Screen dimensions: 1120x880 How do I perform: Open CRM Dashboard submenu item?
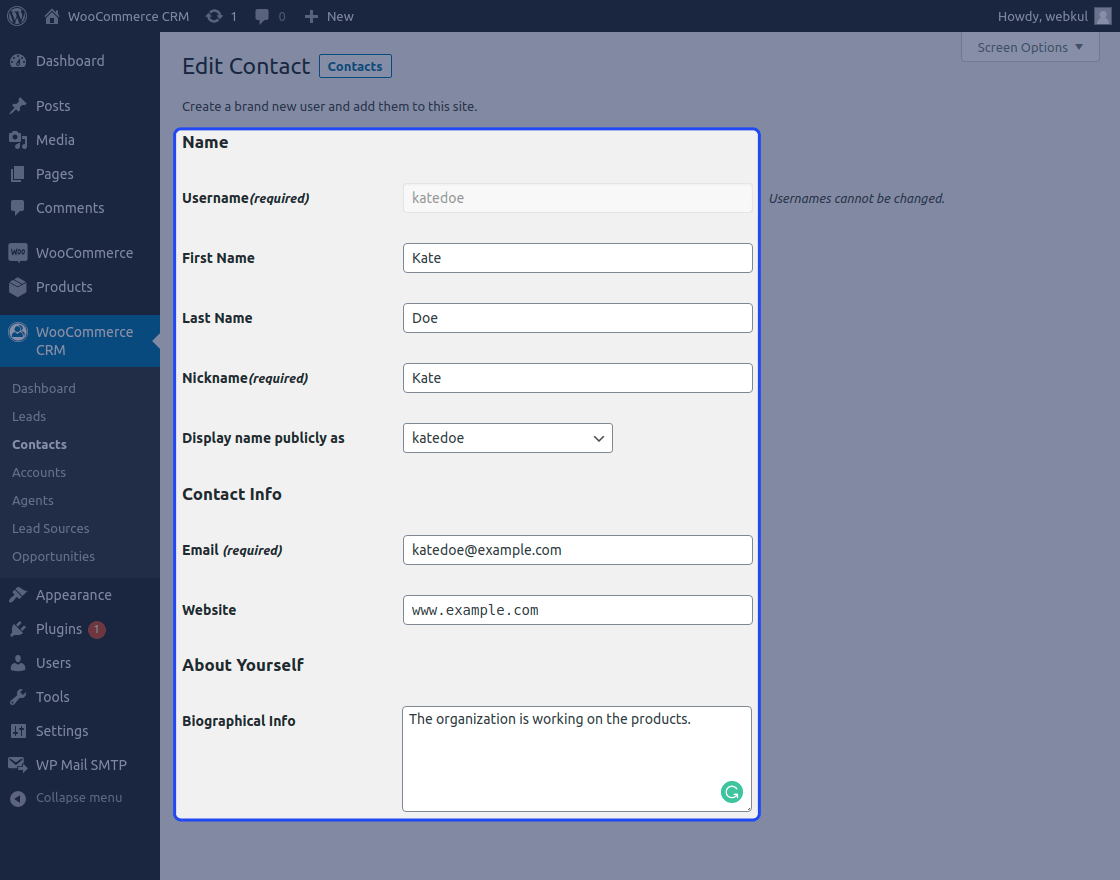(x=44, y=389)
